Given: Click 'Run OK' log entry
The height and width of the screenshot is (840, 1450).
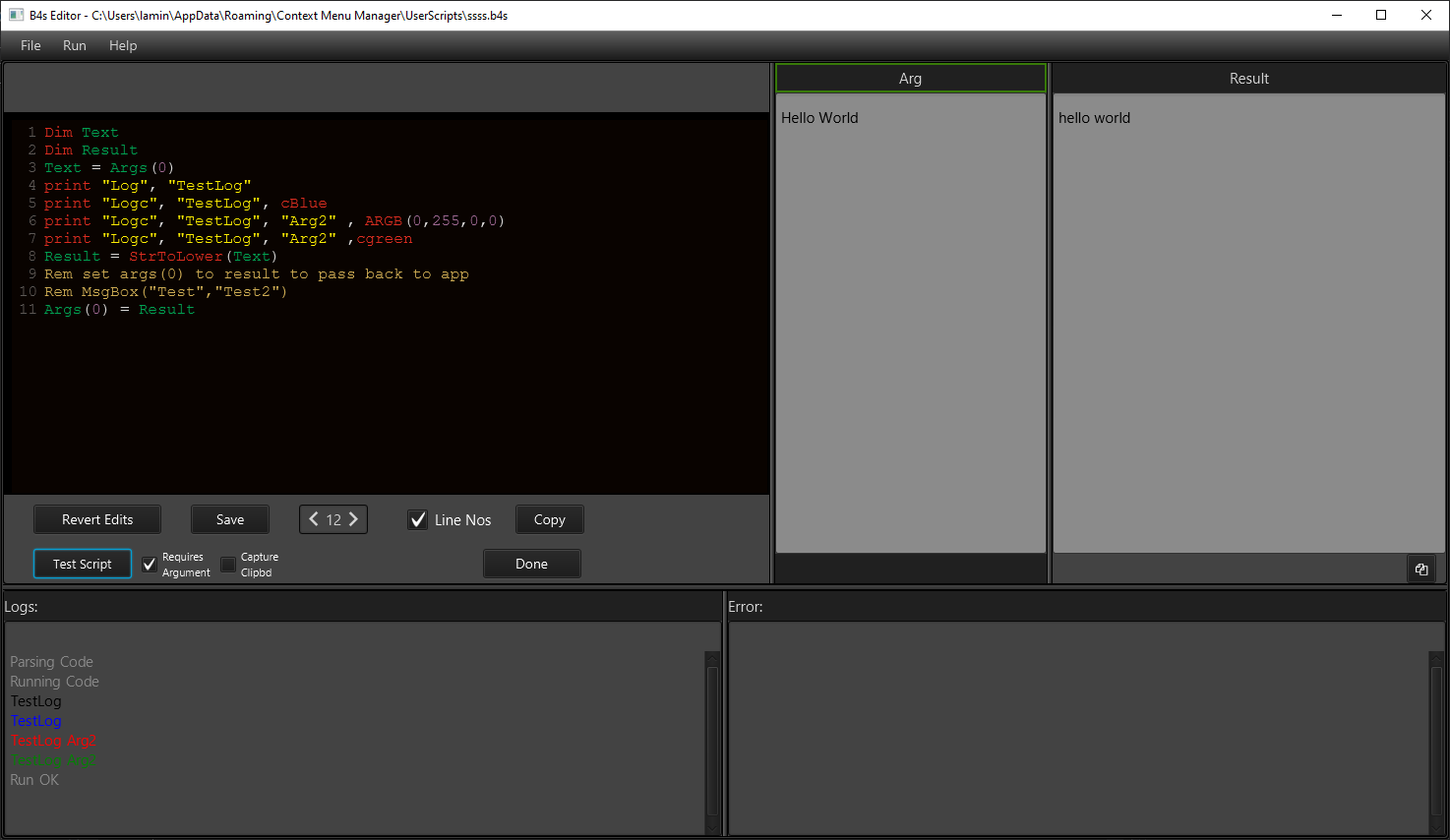Looking at the screenshot, I should (x=34, y=780).
